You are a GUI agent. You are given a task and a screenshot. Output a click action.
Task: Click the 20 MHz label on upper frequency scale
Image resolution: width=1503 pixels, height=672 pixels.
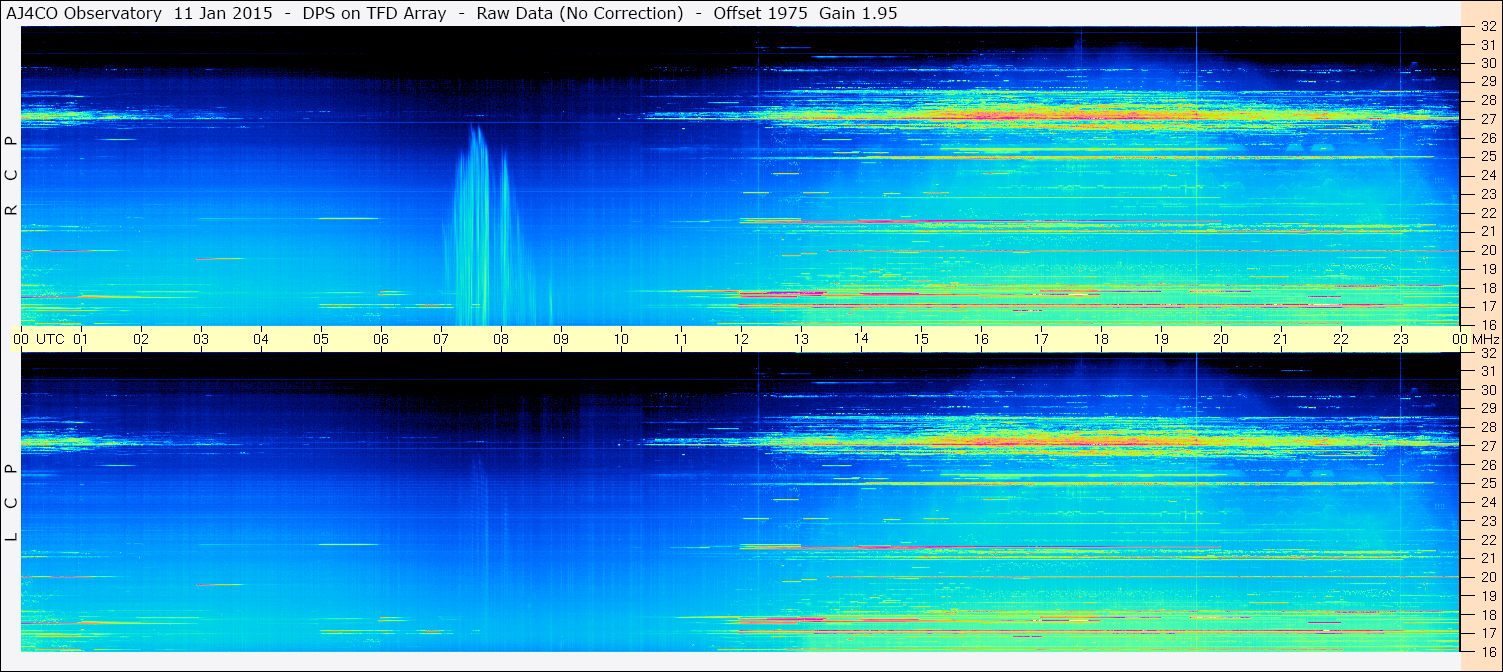click(x=1487, y=250)
